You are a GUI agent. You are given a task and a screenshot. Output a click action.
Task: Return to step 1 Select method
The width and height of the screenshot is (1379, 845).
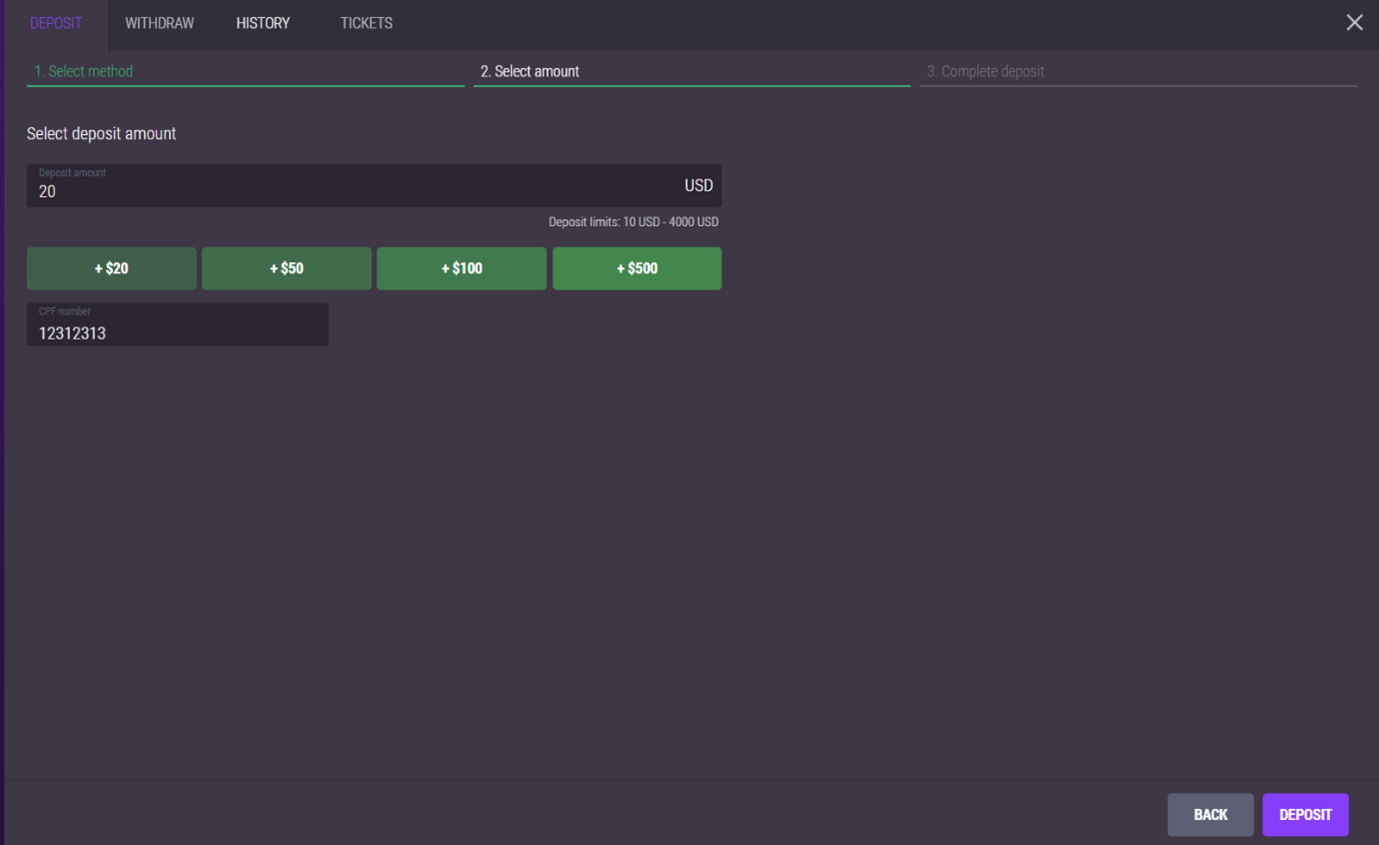click(84, 72)
